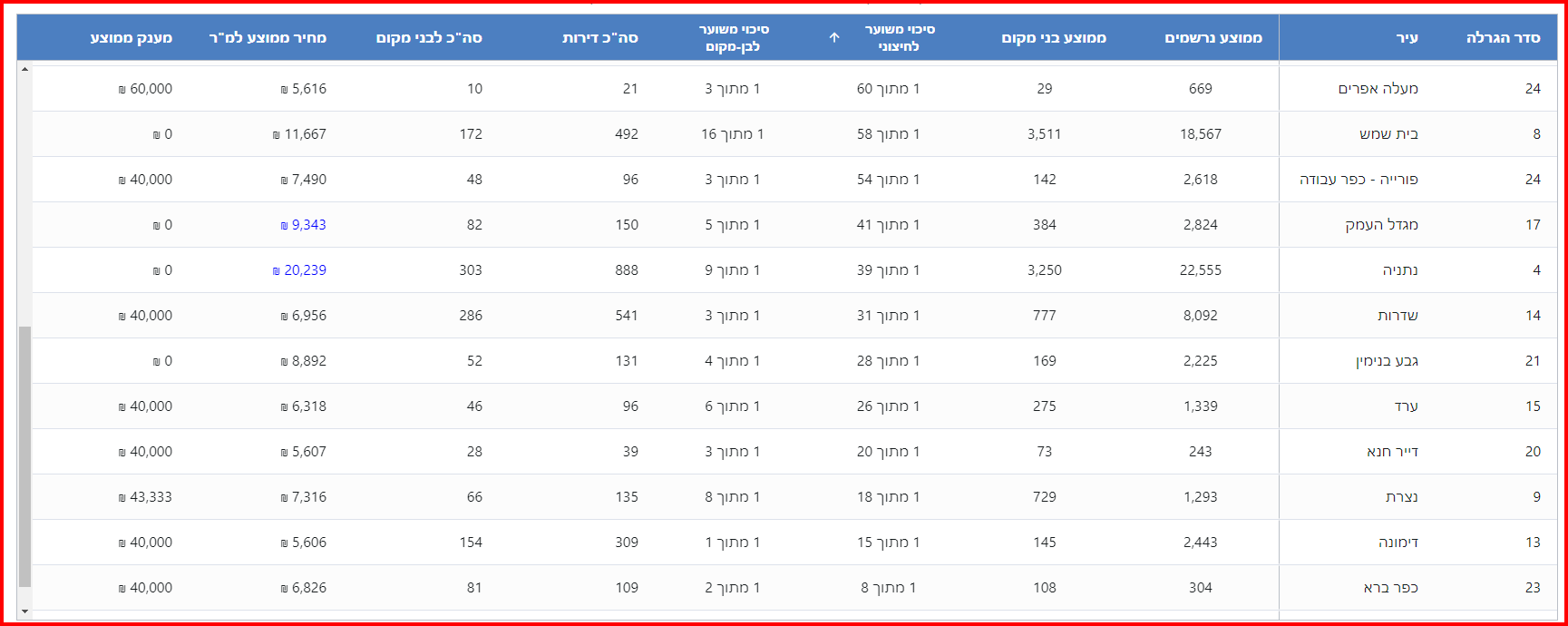
Task: Click the scrollbar up arrow
Action: click(24, 70)
